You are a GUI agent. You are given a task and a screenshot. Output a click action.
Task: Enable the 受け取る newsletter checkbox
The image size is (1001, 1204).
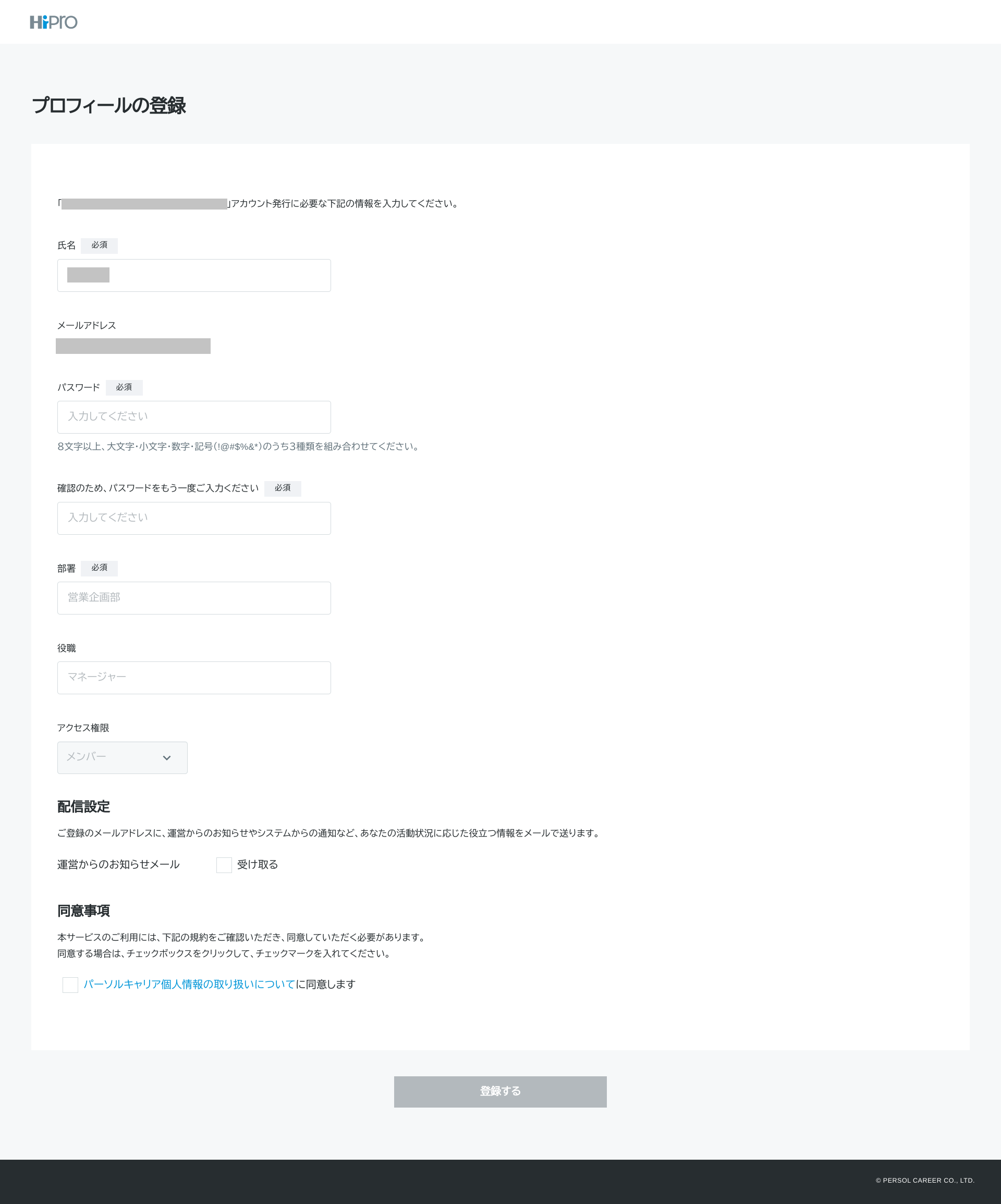[x=224, y=865]
